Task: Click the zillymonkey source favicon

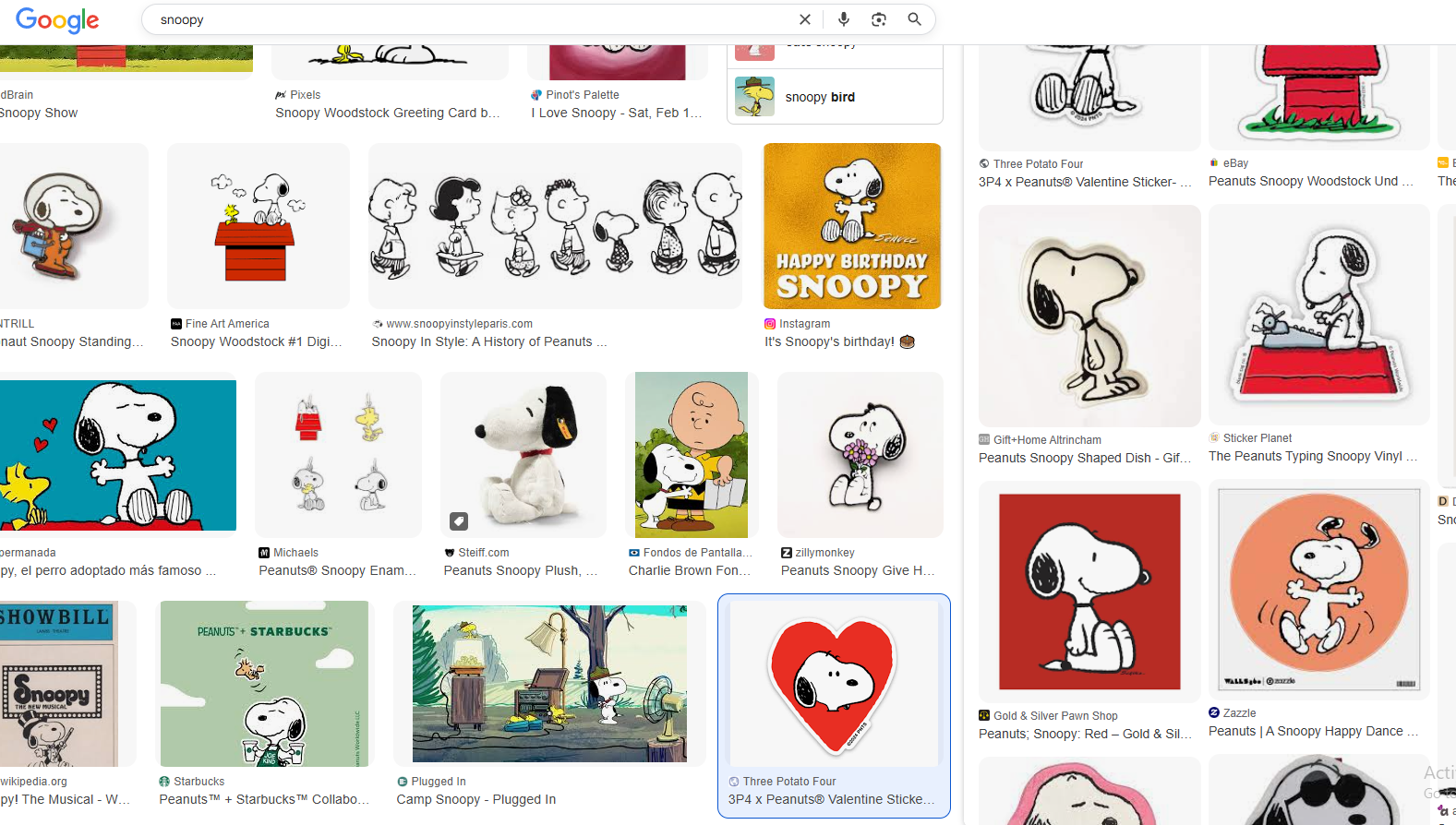Action: pyautogui.click(x=787, y=553)
